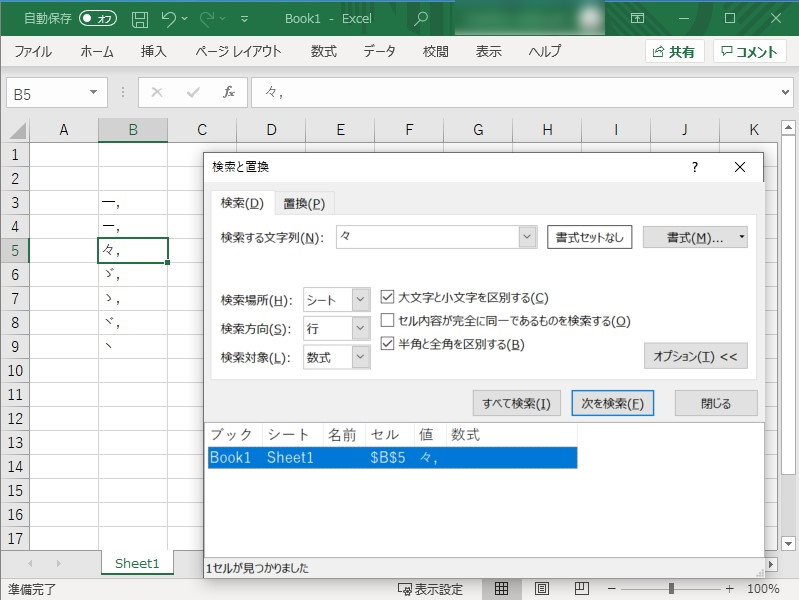Open the 数式 ribbon tab
The height and width of the screenshot is (600, 799).
324,51
